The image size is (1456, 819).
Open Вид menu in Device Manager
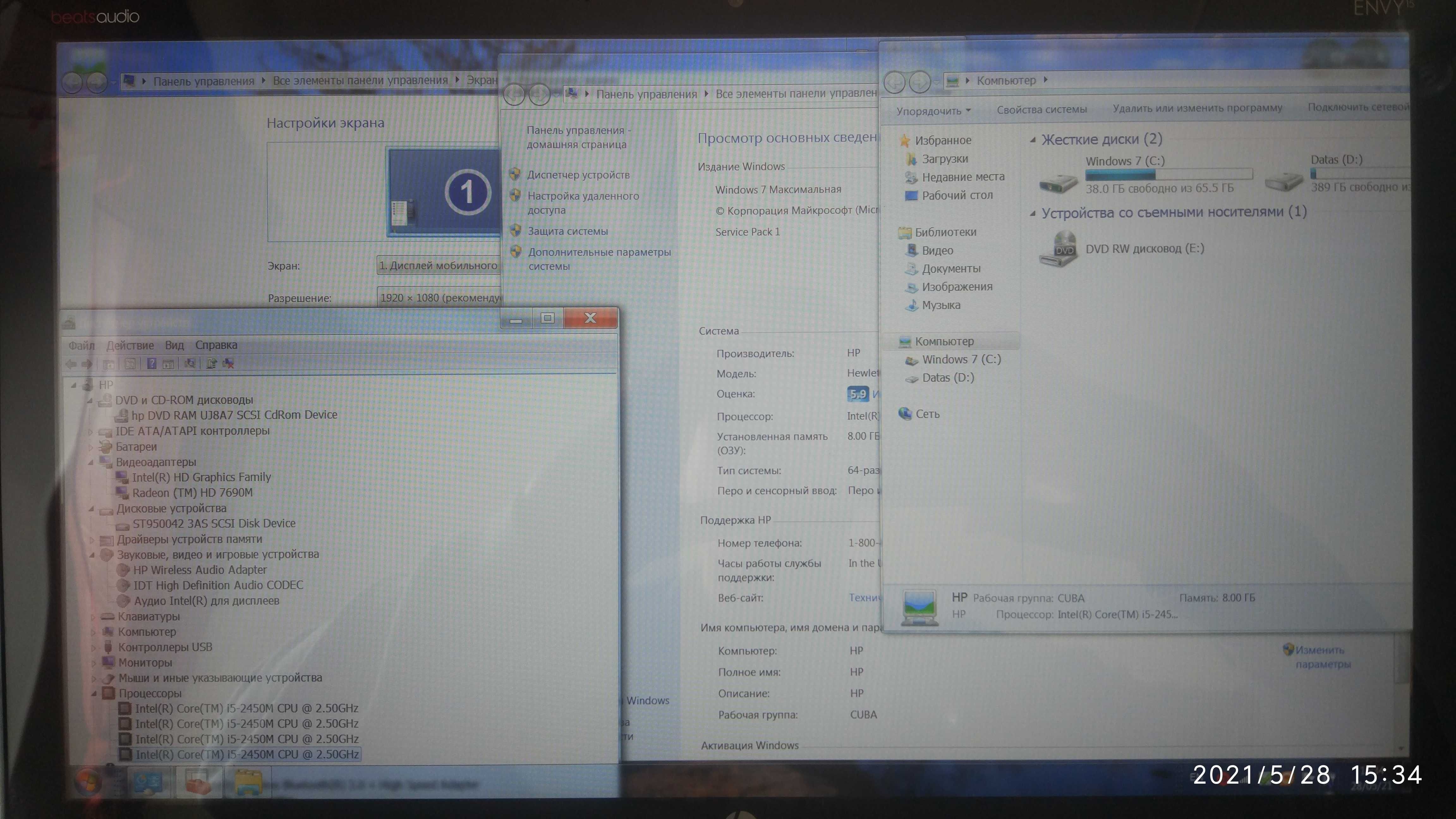pos(174,345)
